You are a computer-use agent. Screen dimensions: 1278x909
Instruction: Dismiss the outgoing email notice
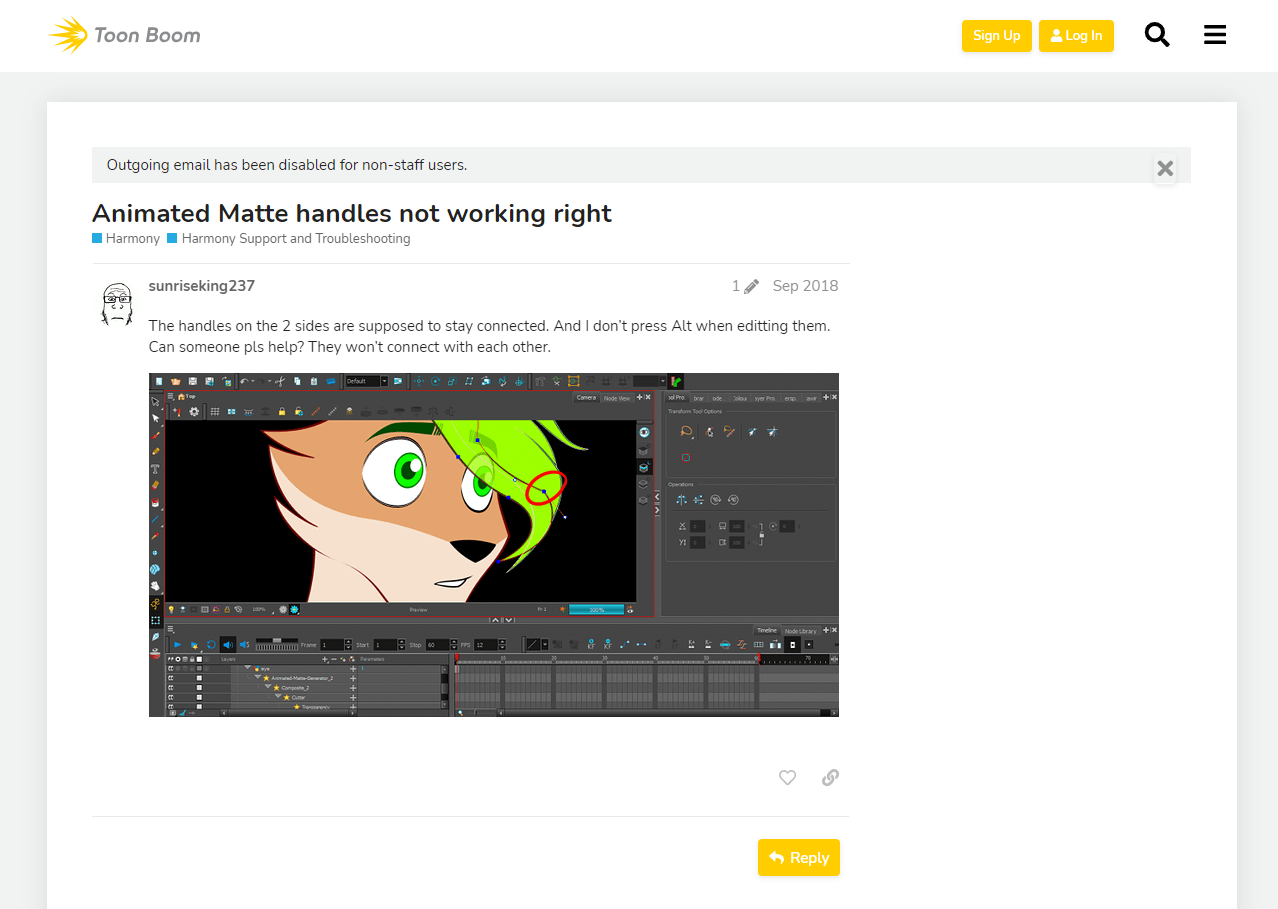pos(1164,168)
